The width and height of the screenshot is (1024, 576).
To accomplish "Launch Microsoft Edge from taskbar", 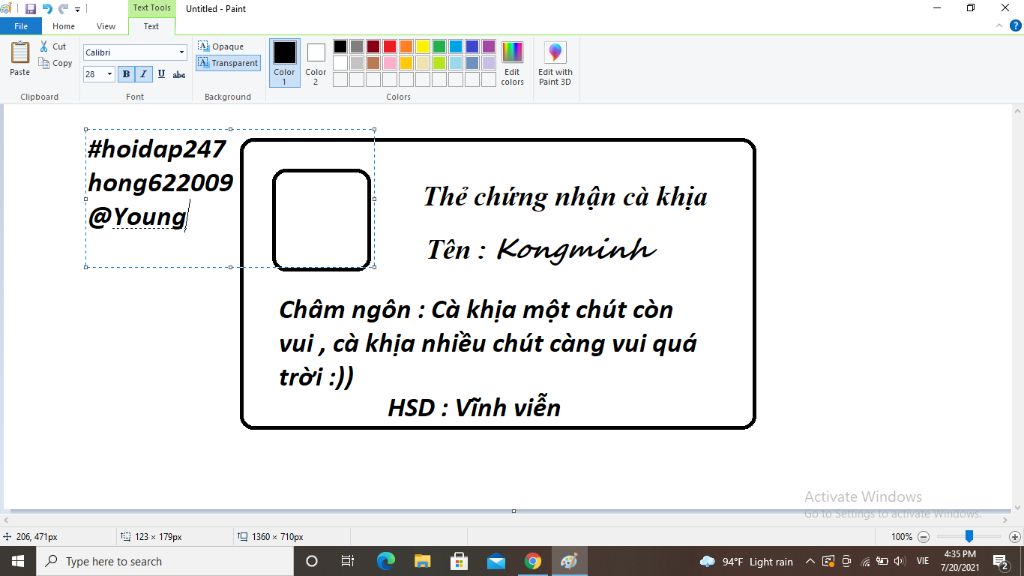I will [385, 561].
